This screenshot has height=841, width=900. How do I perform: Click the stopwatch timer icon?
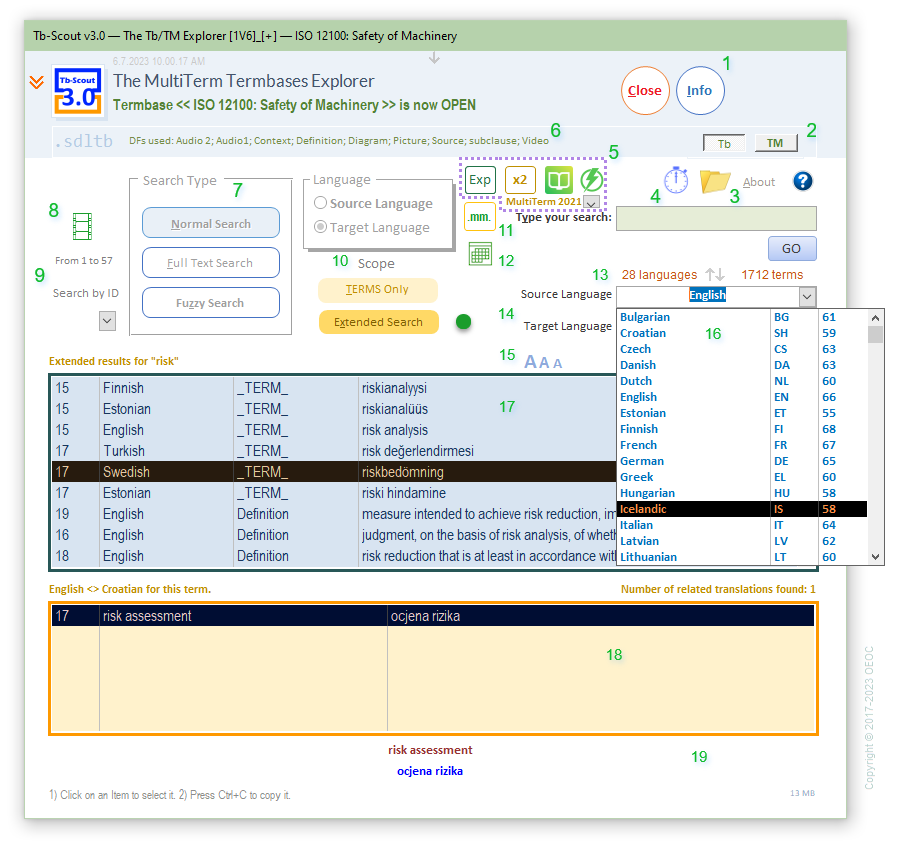tap(676, 181)
